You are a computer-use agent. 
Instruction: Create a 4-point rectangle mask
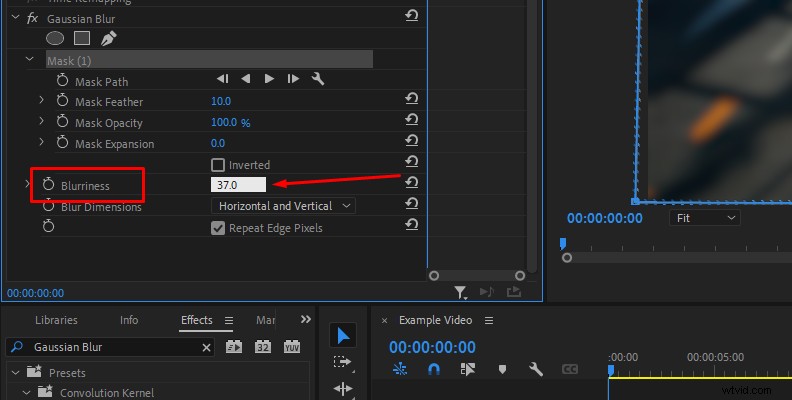(x=82, y=38)
